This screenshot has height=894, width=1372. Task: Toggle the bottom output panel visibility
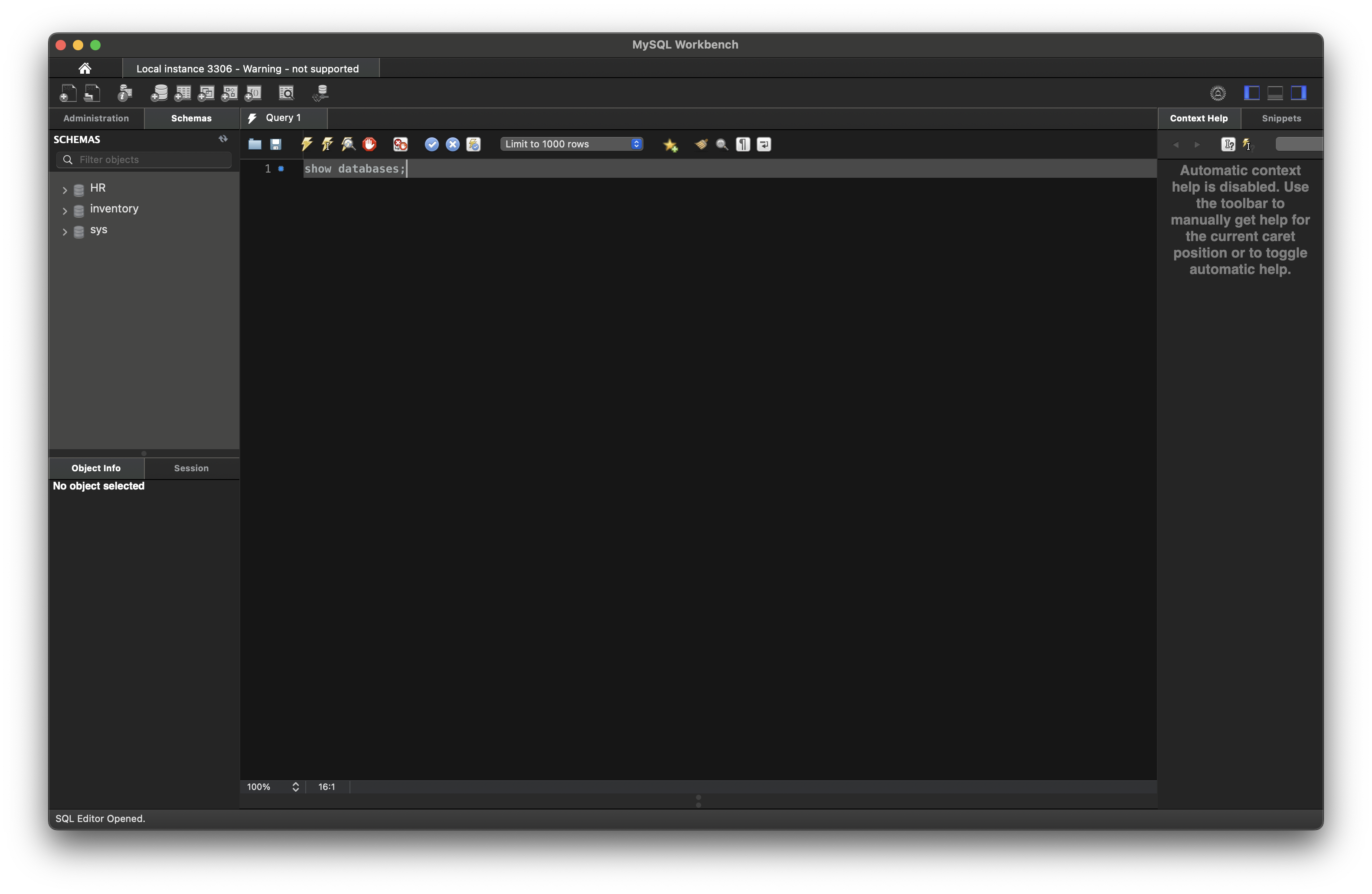tap(1274, 93)
